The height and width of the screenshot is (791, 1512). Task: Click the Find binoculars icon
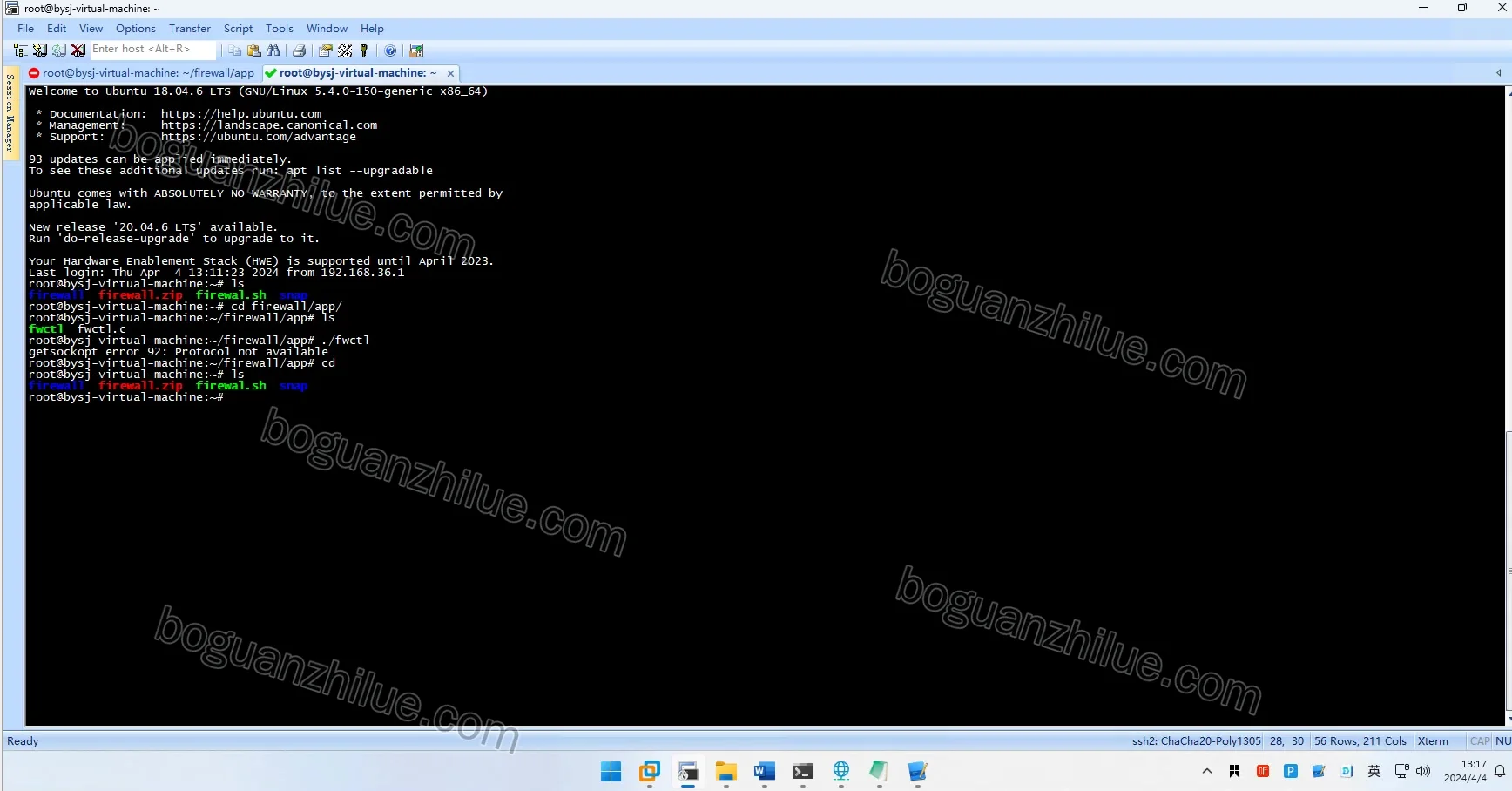click(x=273, y=51)
